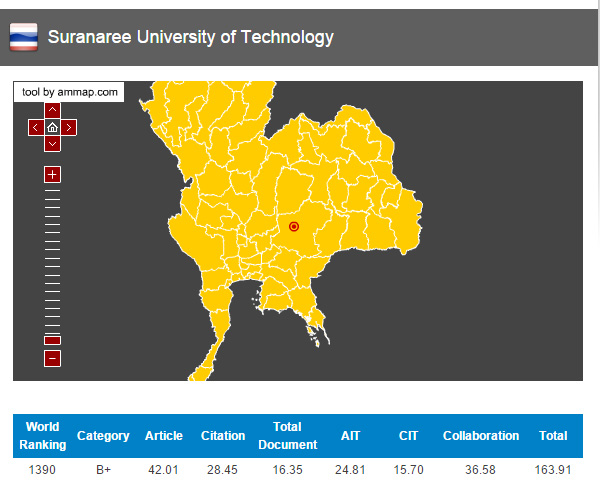Screen dimensions: 600x498
Task: Select the article score 42.01
Action: [x=163, y=470]
